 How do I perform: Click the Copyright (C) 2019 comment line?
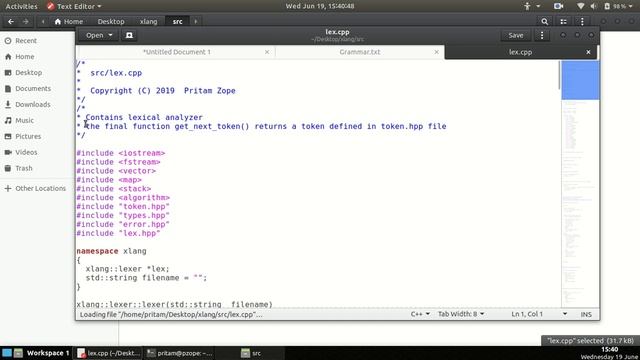coord(162,91)
